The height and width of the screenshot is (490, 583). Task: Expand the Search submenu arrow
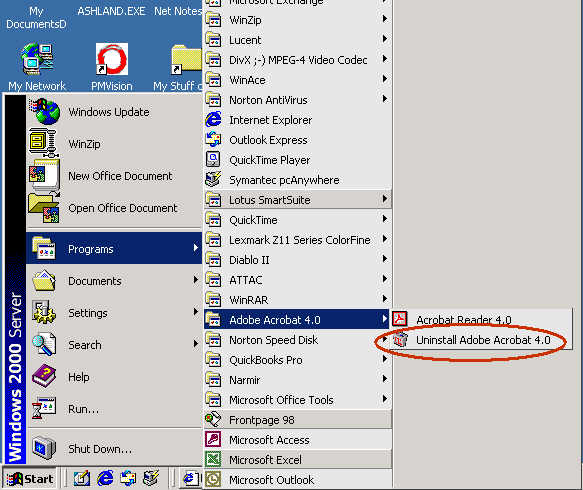196,344
